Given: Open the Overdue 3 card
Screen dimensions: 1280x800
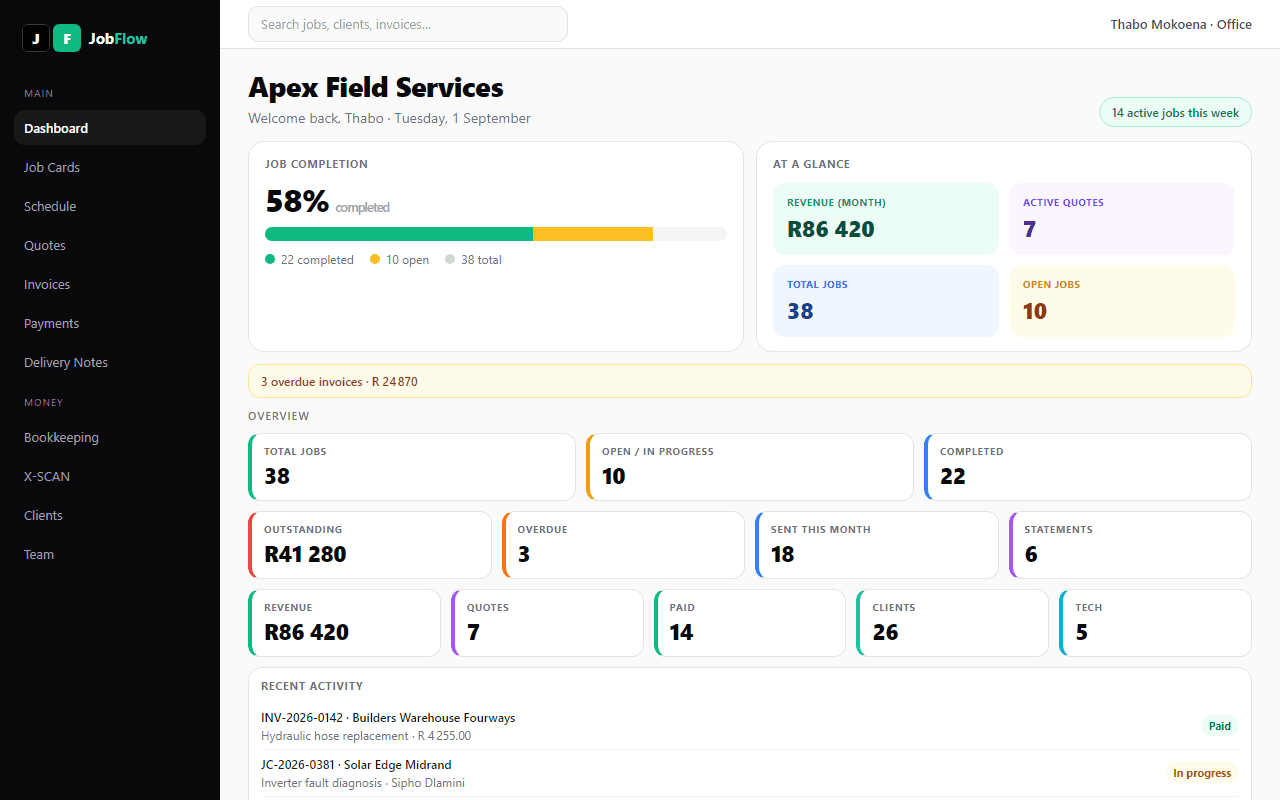Looking at the screenshot, I should [623, 545].
